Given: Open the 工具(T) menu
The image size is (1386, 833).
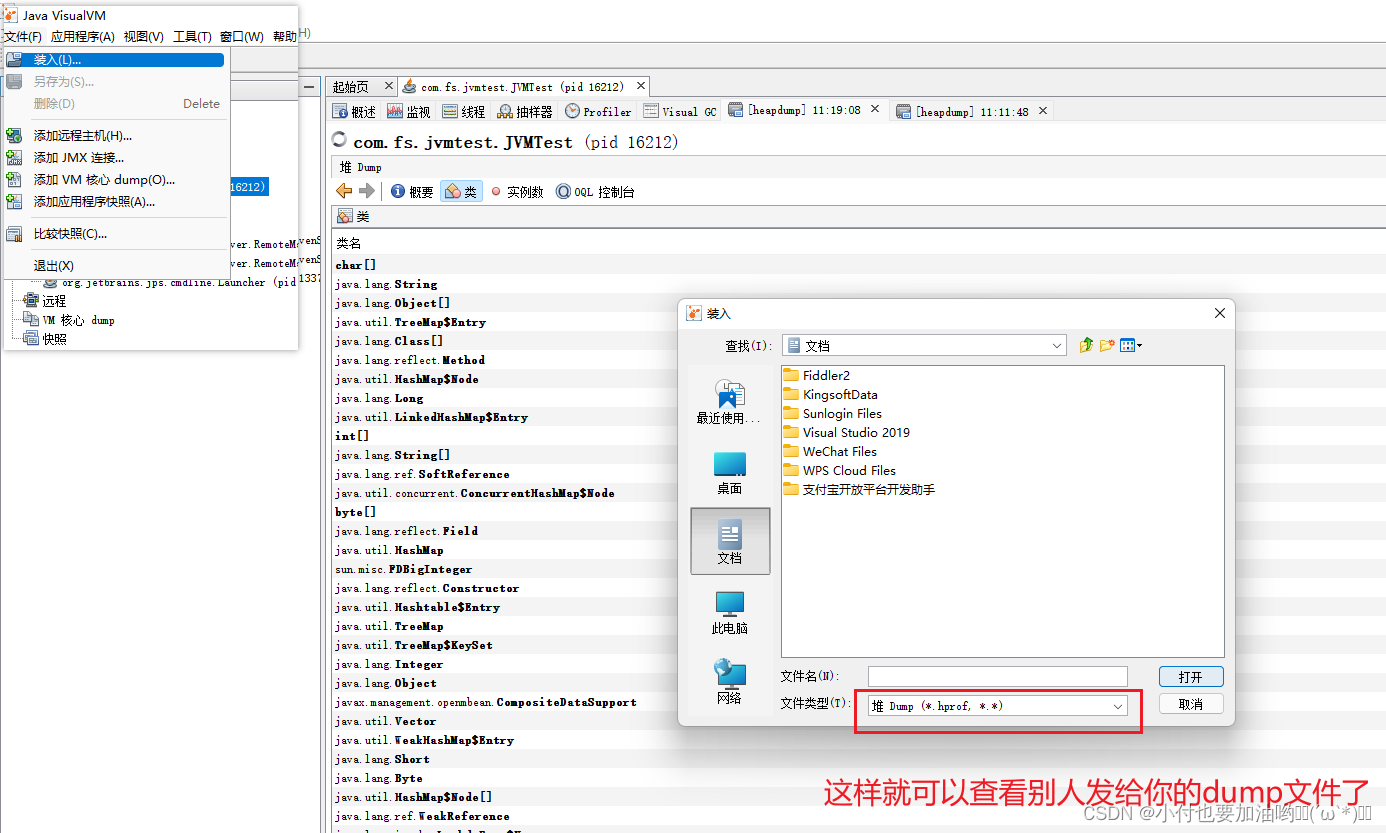Looking at the screenshot, I should click(x=192, y=37).
